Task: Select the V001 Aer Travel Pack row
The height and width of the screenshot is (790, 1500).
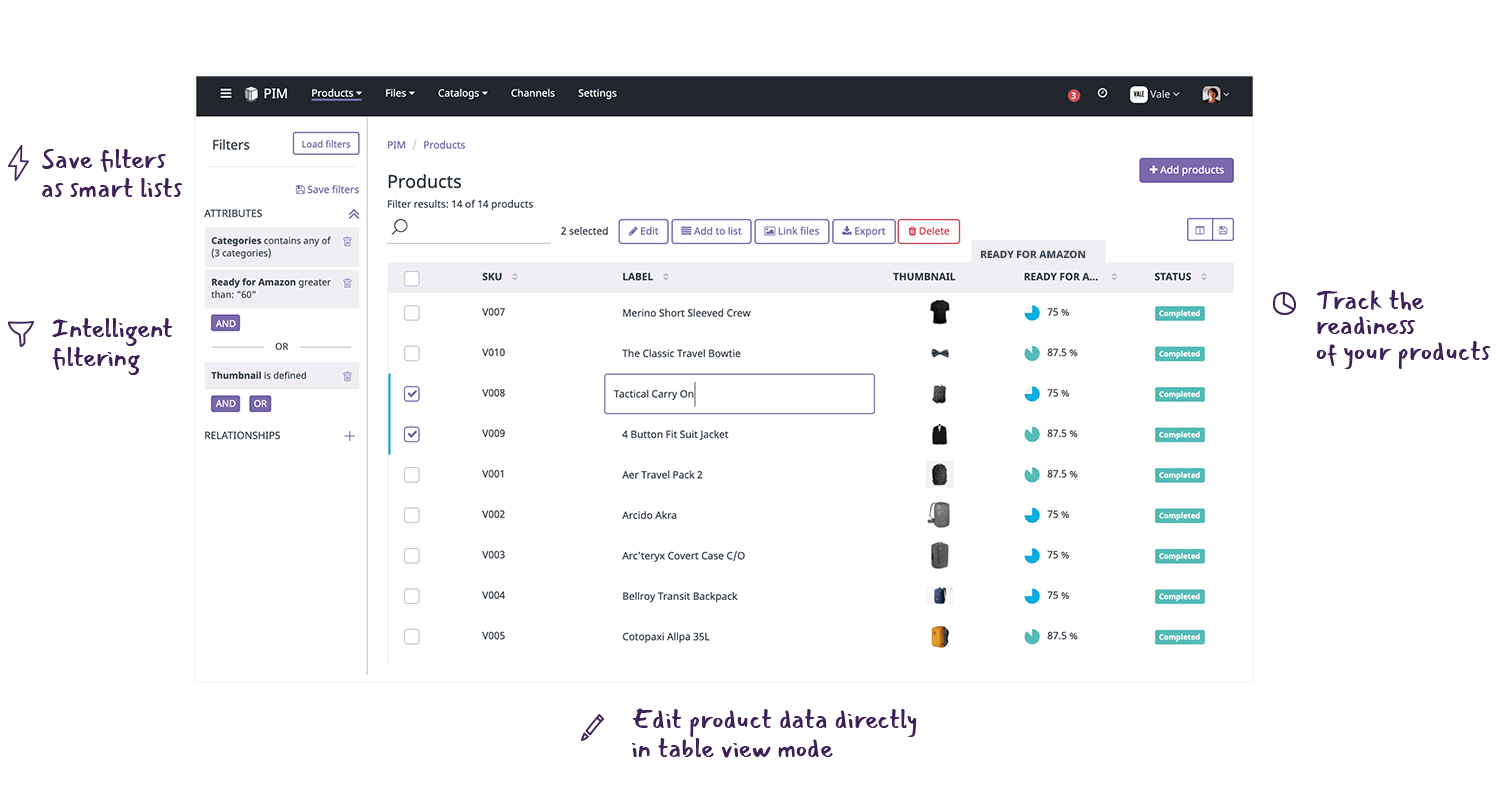Action: [411, 474]
